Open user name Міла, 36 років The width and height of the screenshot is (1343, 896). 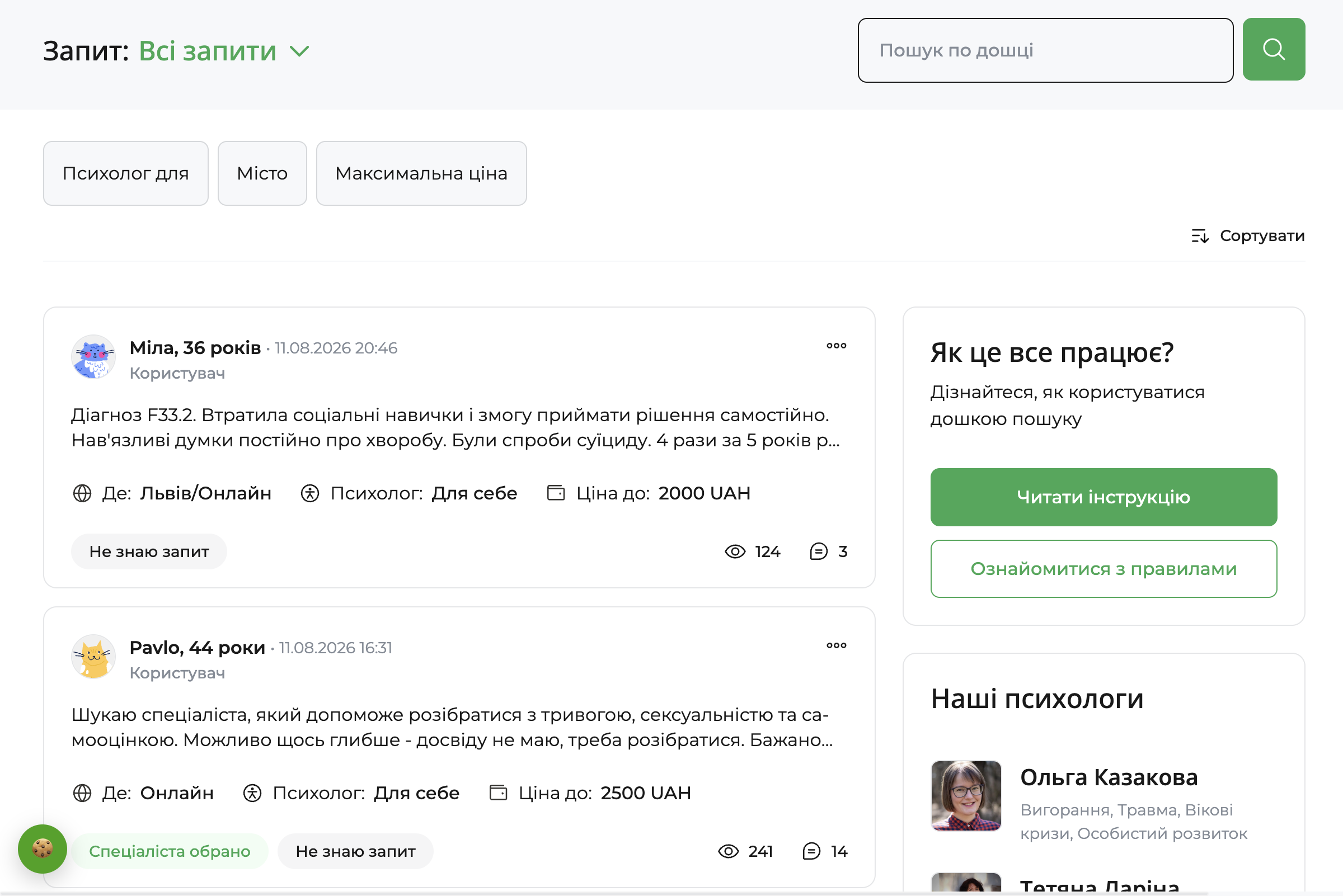click(x=195, y=347)
